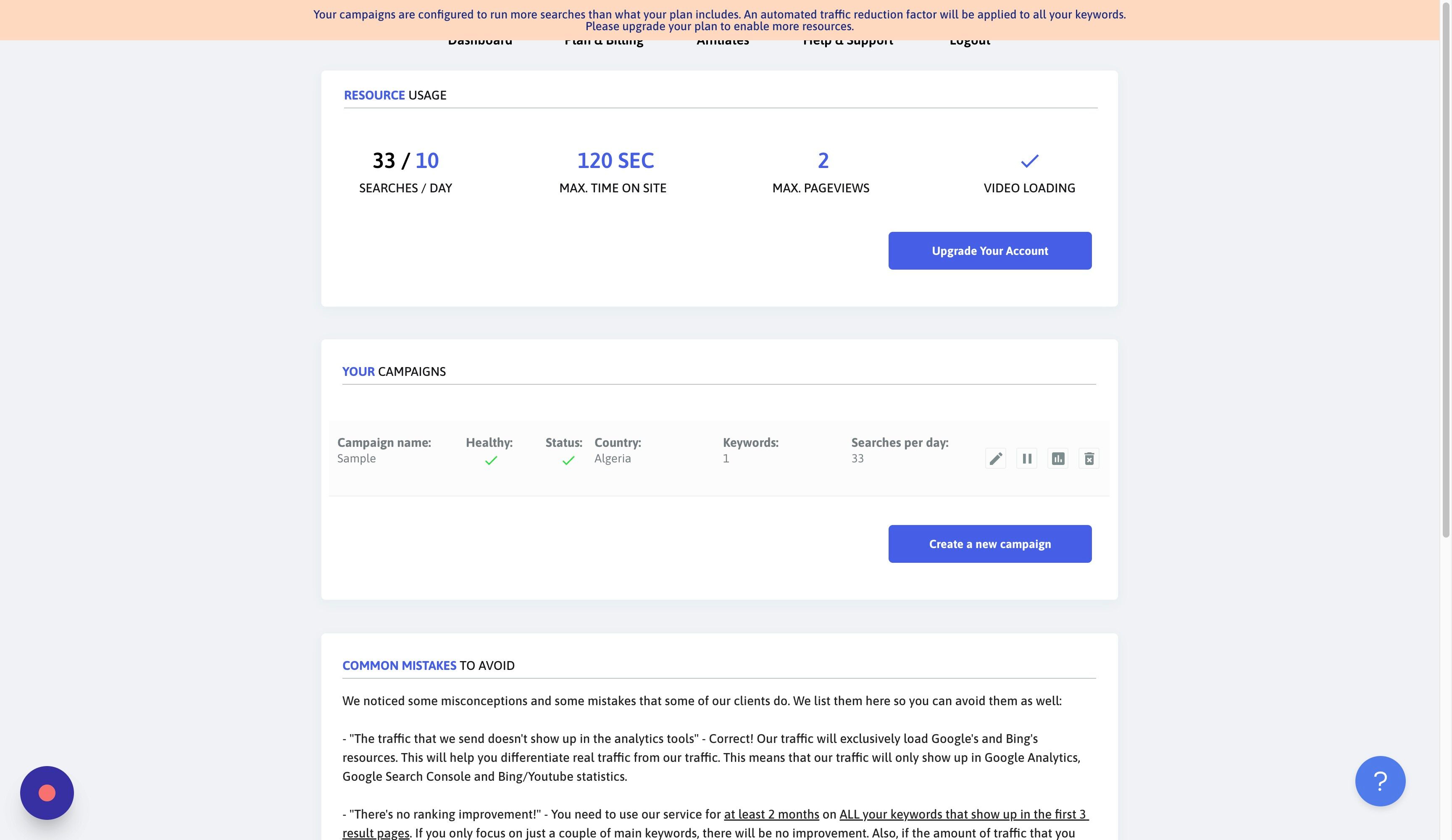Open the edit pencil icon for Sample campaign
Image resolution: width=1452 pixels, height=840 pixels.
point(996,458)
